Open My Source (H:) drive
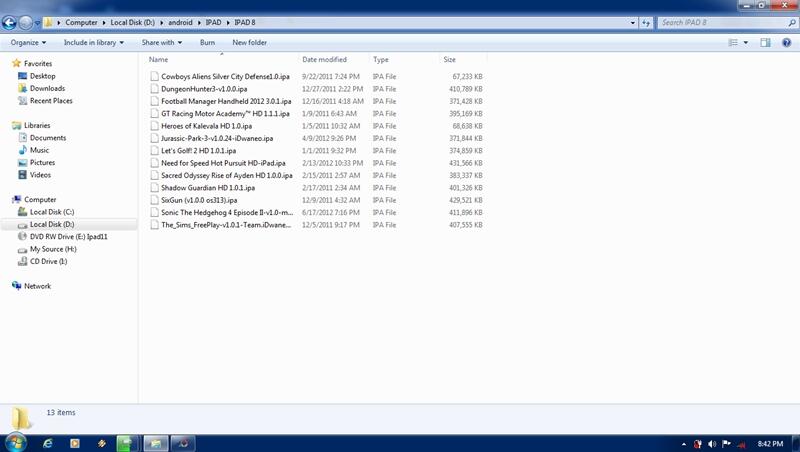Screen dimensions: 800x452 (x=53, y=249)
